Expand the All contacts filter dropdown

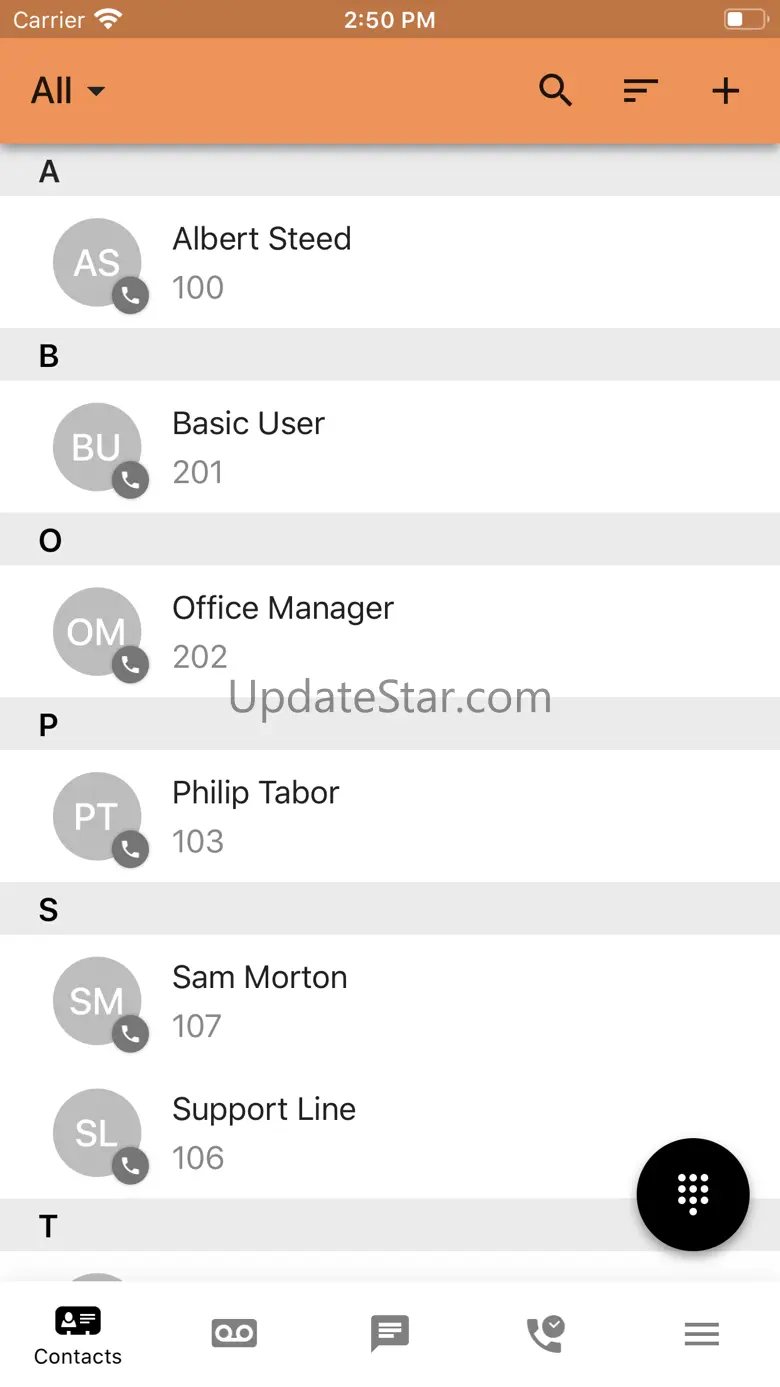[68, 91]
